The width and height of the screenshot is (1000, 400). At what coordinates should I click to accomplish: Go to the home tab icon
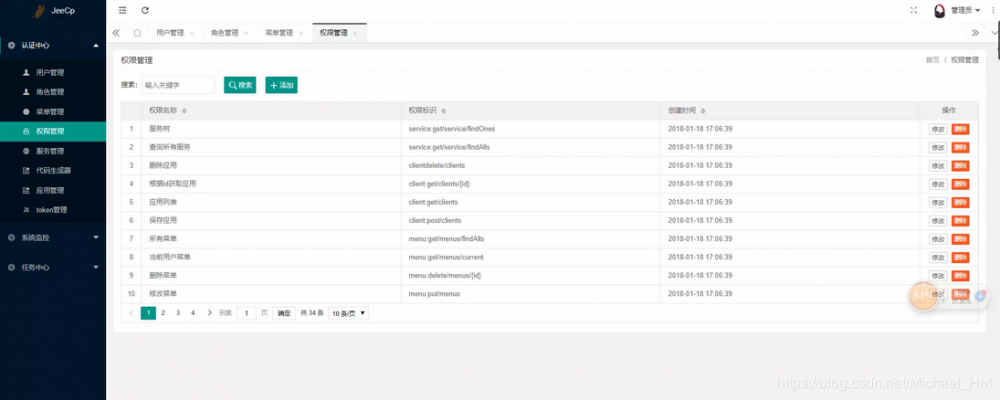click(137, 33)
